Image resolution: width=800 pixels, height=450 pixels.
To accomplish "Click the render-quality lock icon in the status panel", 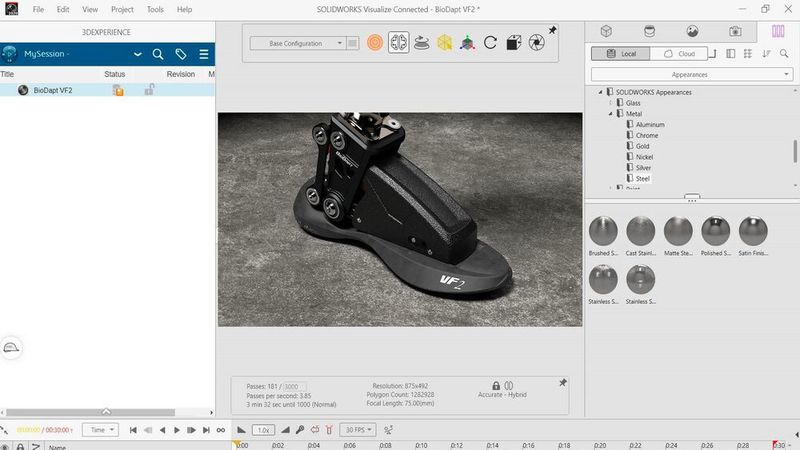I will (x=496, y=386).
